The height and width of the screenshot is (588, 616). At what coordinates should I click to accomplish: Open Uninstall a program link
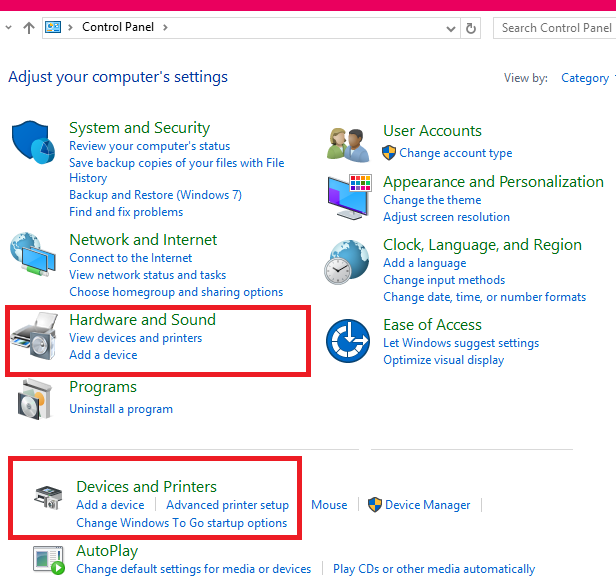tap(121, 409)
